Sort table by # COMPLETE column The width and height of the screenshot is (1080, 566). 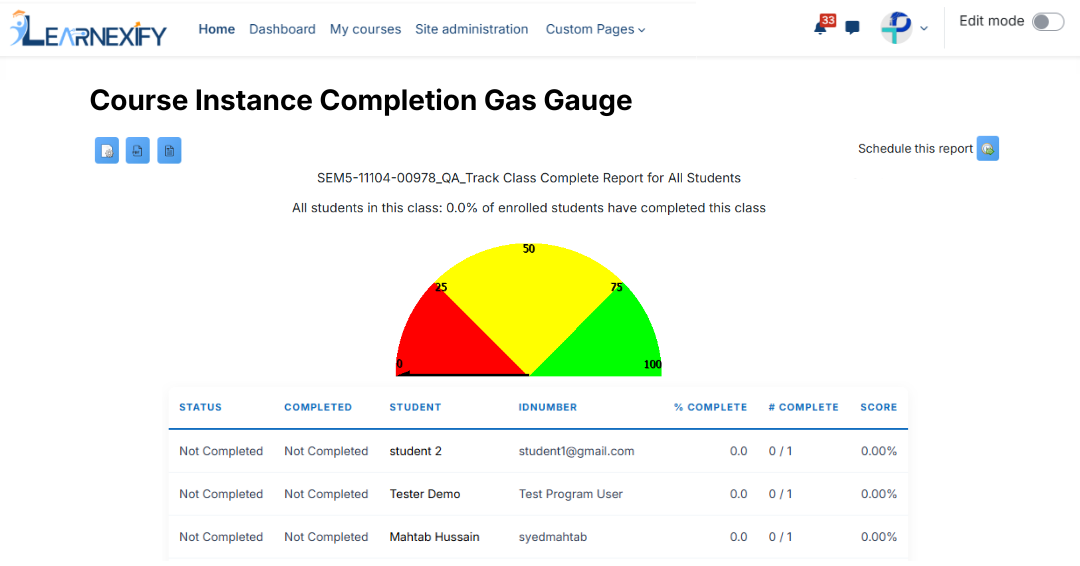pos(803,407)
